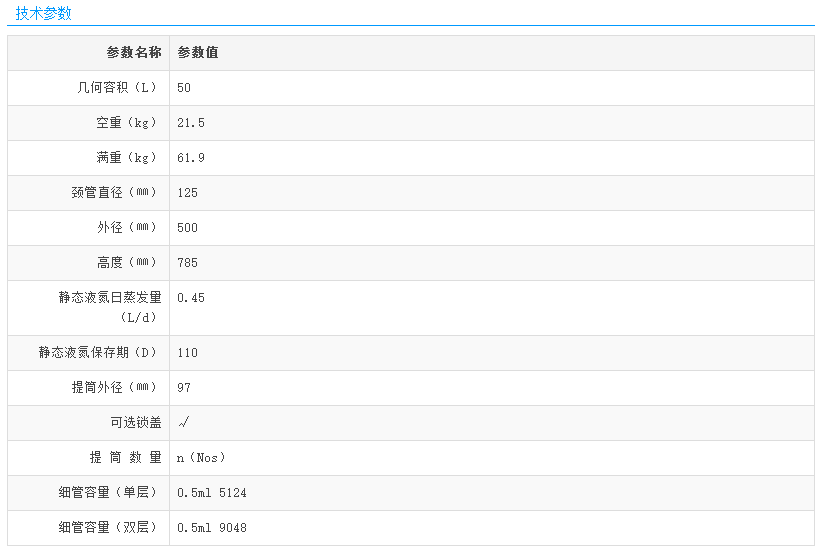
Task: Click the empty weight value 21.5
Action: pyautogui.click(x=191, y=123)
